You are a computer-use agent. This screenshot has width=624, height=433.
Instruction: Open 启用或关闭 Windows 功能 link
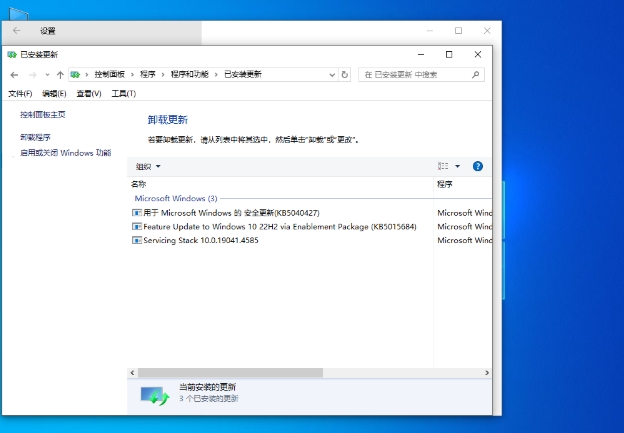coord(66,153)
